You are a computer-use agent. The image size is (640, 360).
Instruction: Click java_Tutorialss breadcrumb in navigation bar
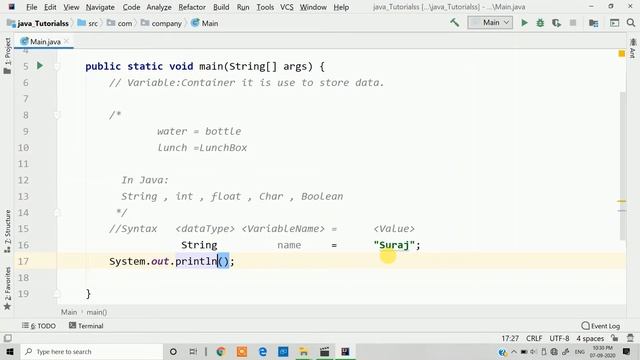pos(38,23)
